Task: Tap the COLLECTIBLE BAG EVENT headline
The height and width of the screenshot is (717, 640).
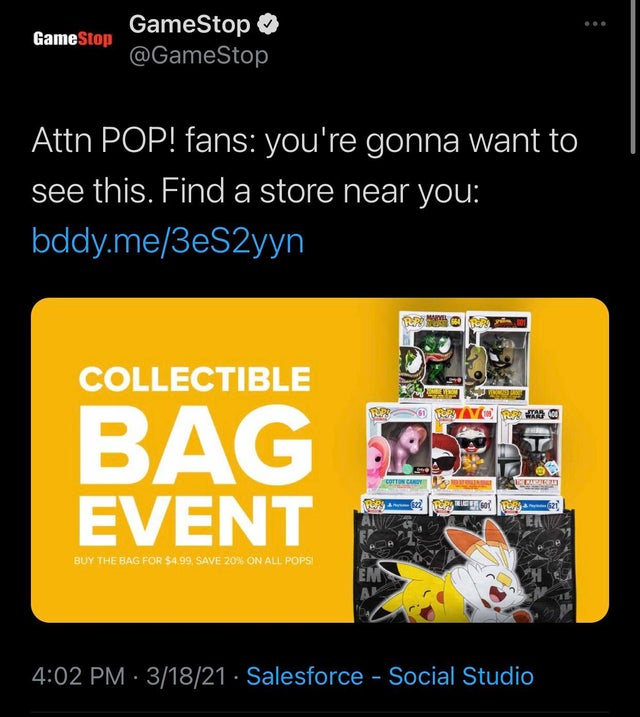Action: (x=195, y=455)
